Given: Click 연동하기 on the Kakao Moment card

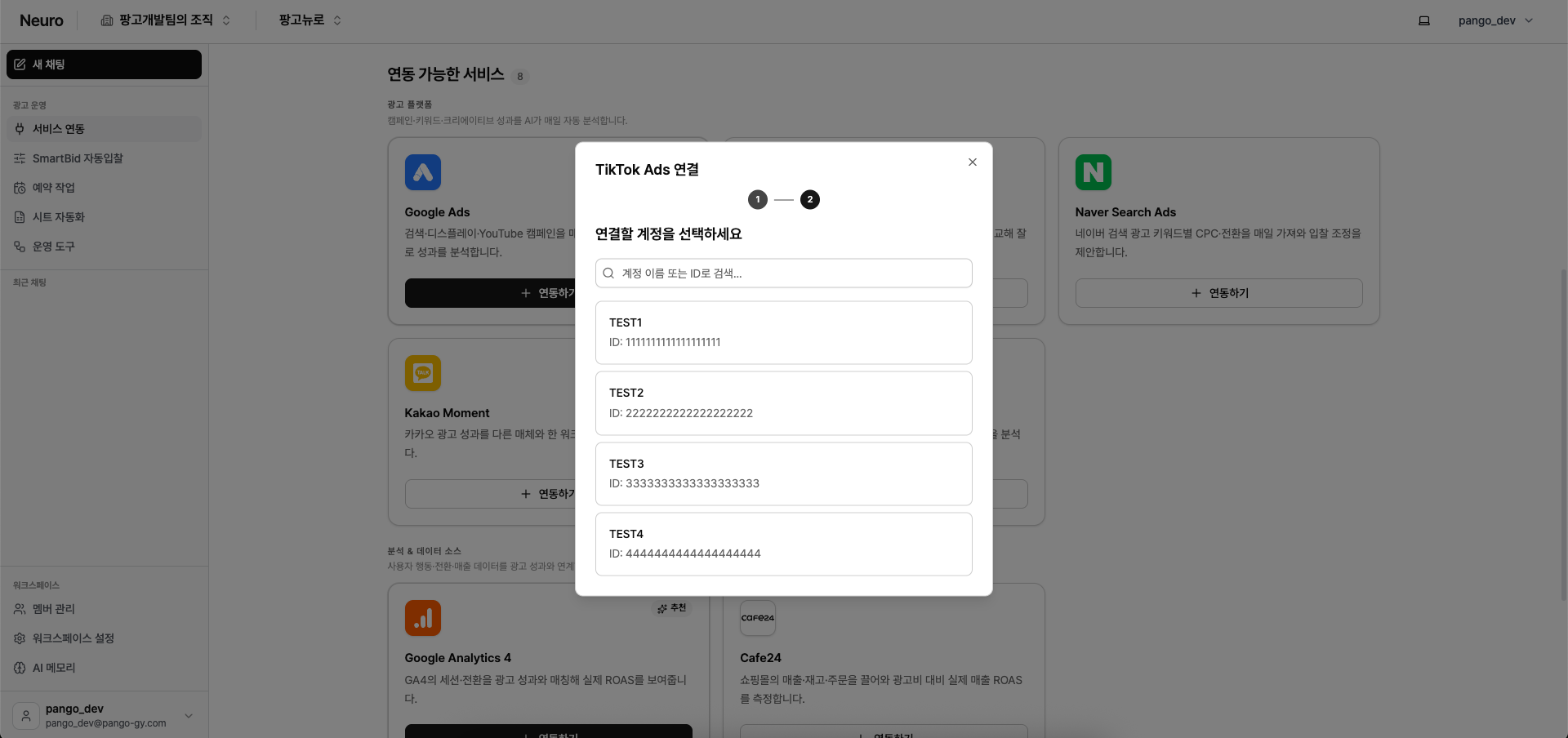Looking at the screenshot, I should coord(490,494).
